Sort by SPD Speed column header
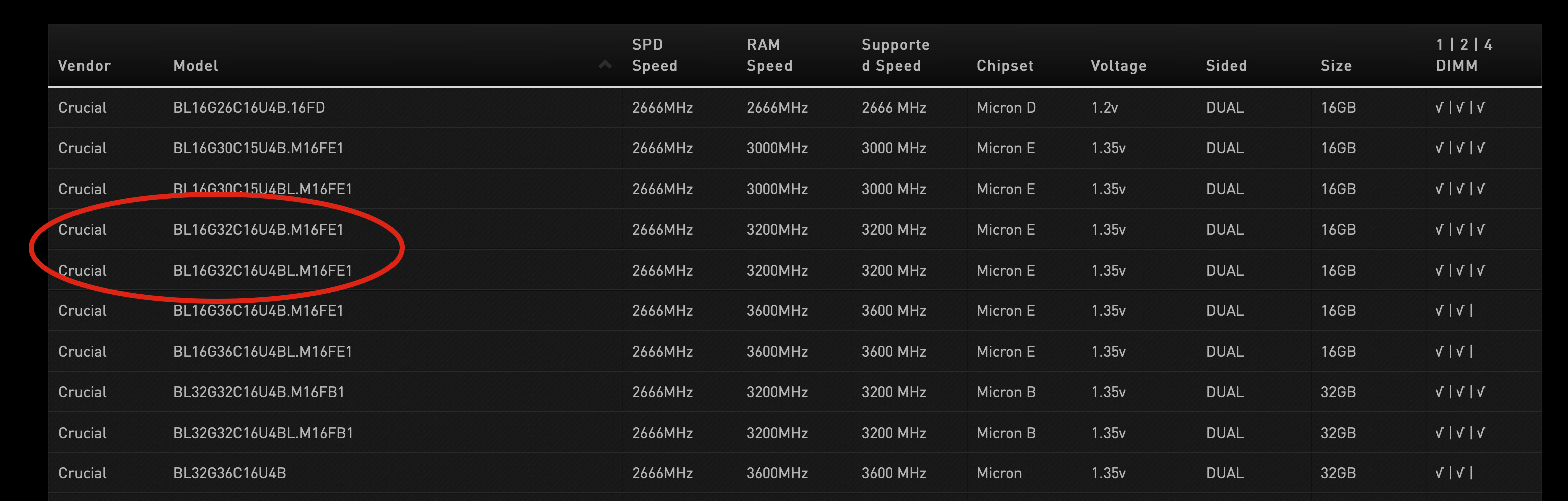 [x=654, y=55]
